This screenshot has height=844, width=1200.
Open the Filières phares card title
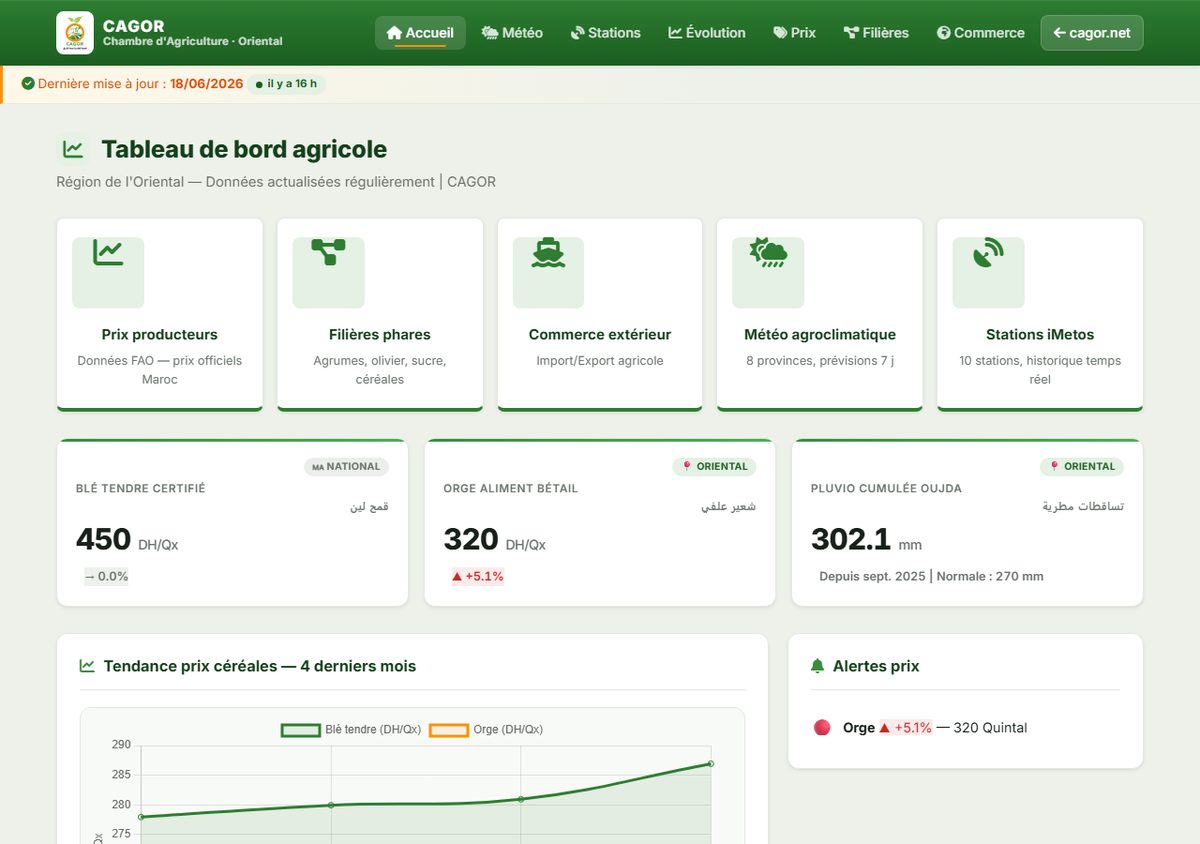click(380, 335)
